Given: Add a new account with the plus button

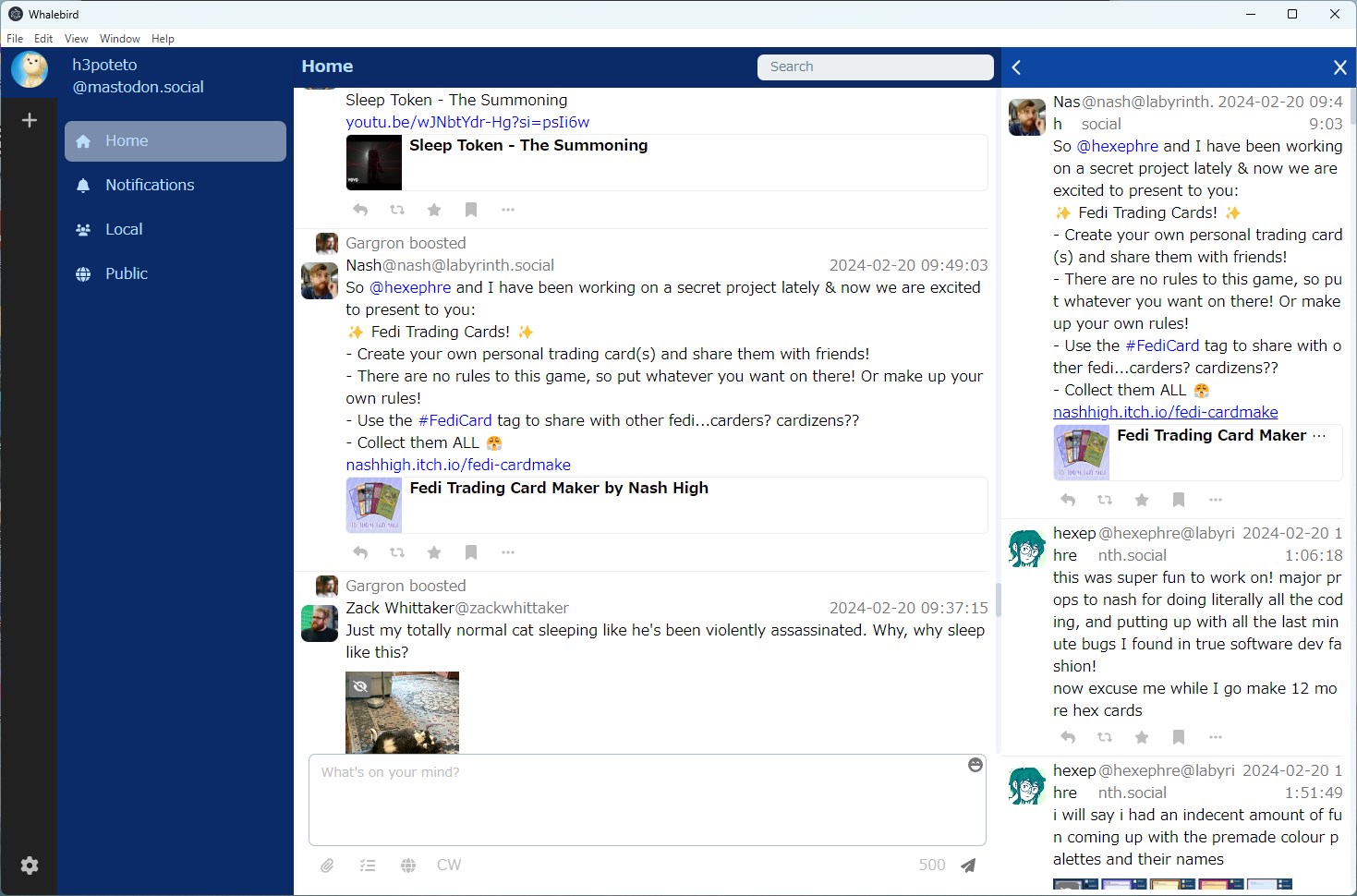Looking at the screenshot, I should [x=29, y=119].
